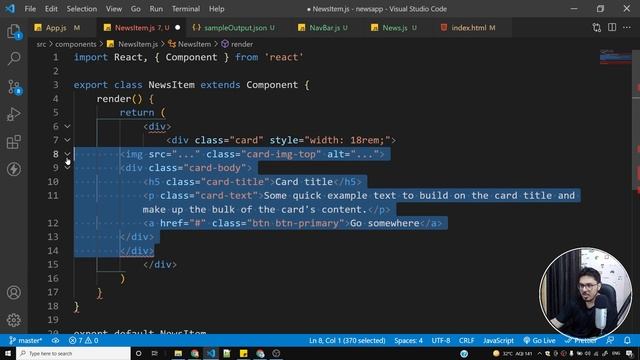
Task: Click the Open Changes icon in editor toolbar
Action: click(597, 28)
